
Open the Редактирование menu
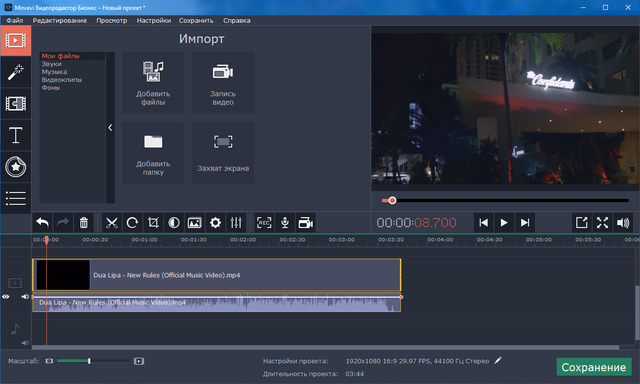point(60,20)
